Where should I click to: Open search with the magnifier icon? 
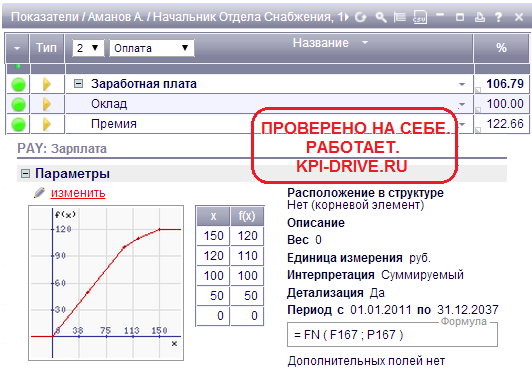[381, 17]
